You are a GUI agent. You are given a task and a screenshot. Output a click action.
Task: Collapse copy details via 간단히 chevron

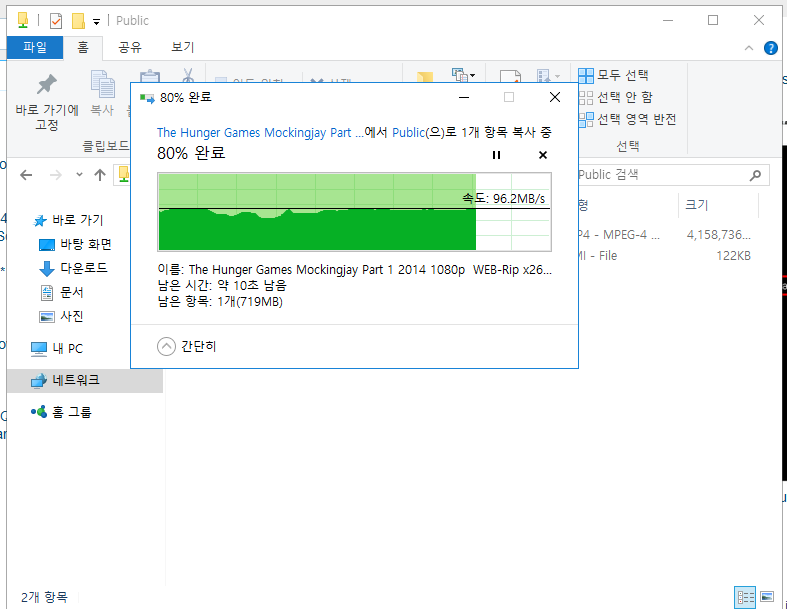click(166, 346)
